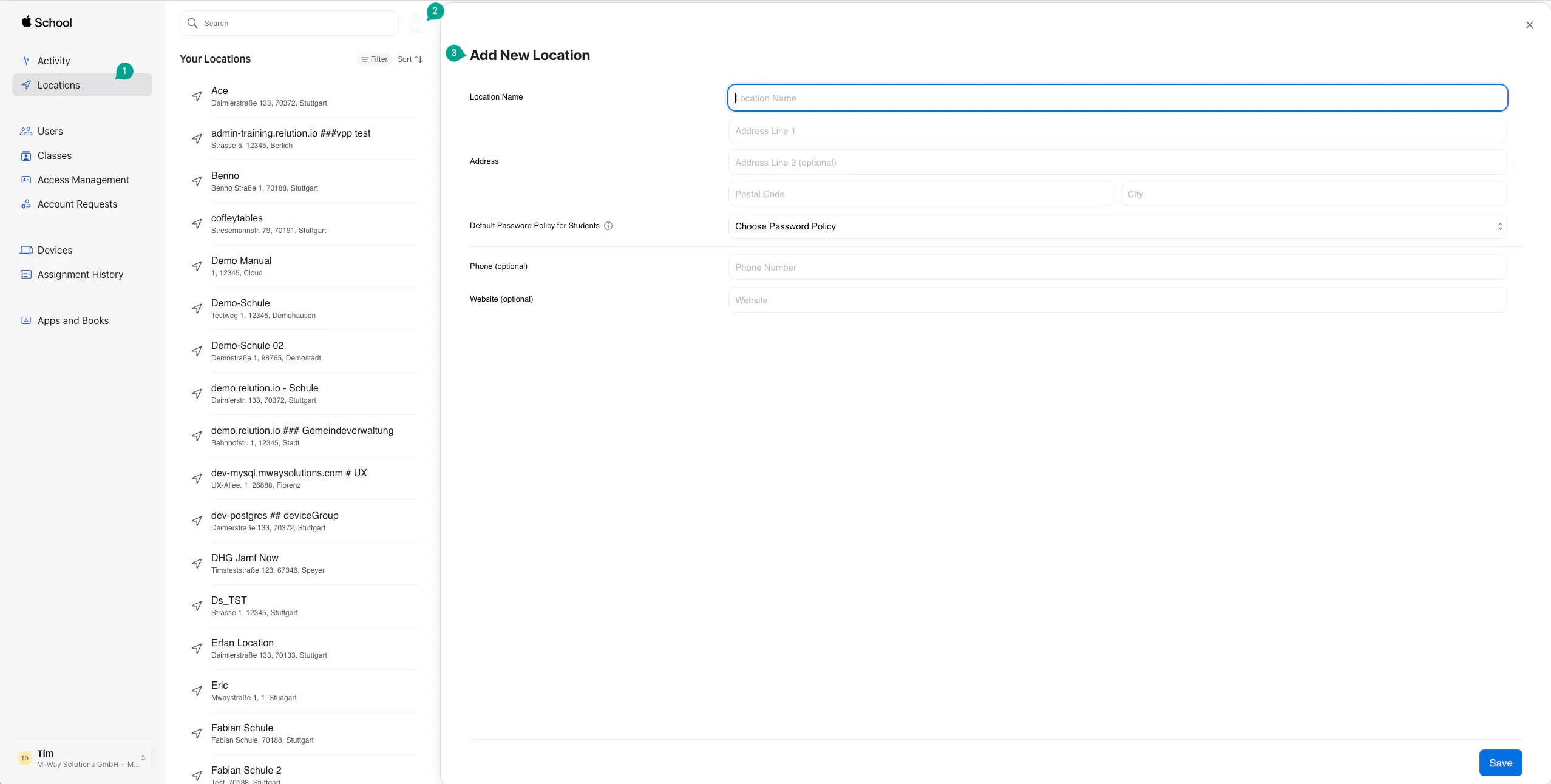Click the password policy info icon
This screenshot has height=784, width=1551.
(608, 226)
